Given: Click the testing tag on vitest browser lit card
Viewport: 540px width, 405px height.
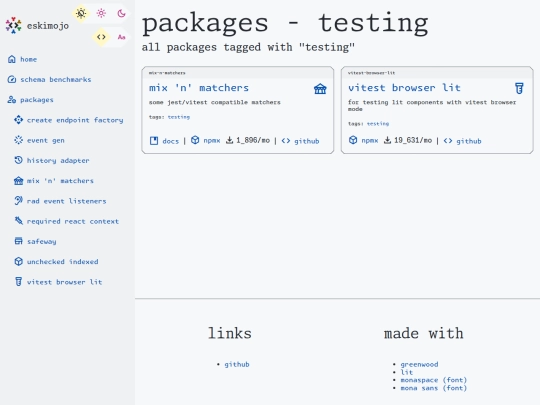Looking at the screenshot, I should point(378,124).
